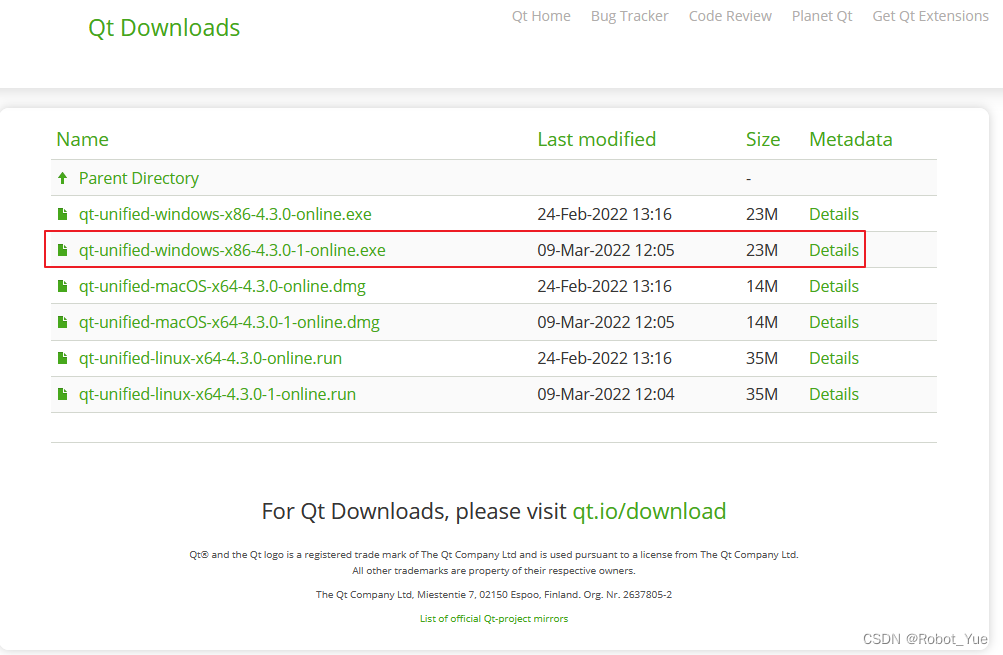This screenshot has width=1003, height=655.
Task: Download qt-unified-macOS-x64-4.3.0-online.dmg
Action: pyautogui.click(x=223, y=286)
